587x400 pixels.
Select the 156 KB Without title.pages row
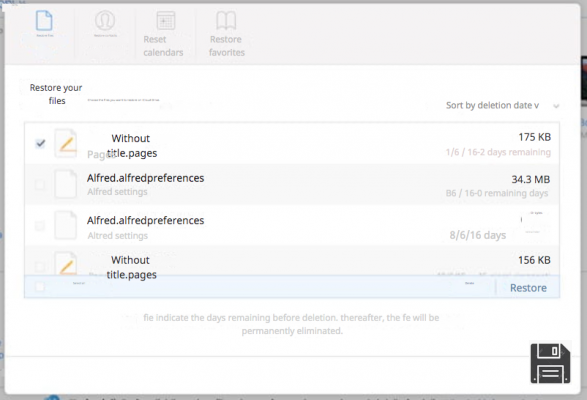point(292,261)
